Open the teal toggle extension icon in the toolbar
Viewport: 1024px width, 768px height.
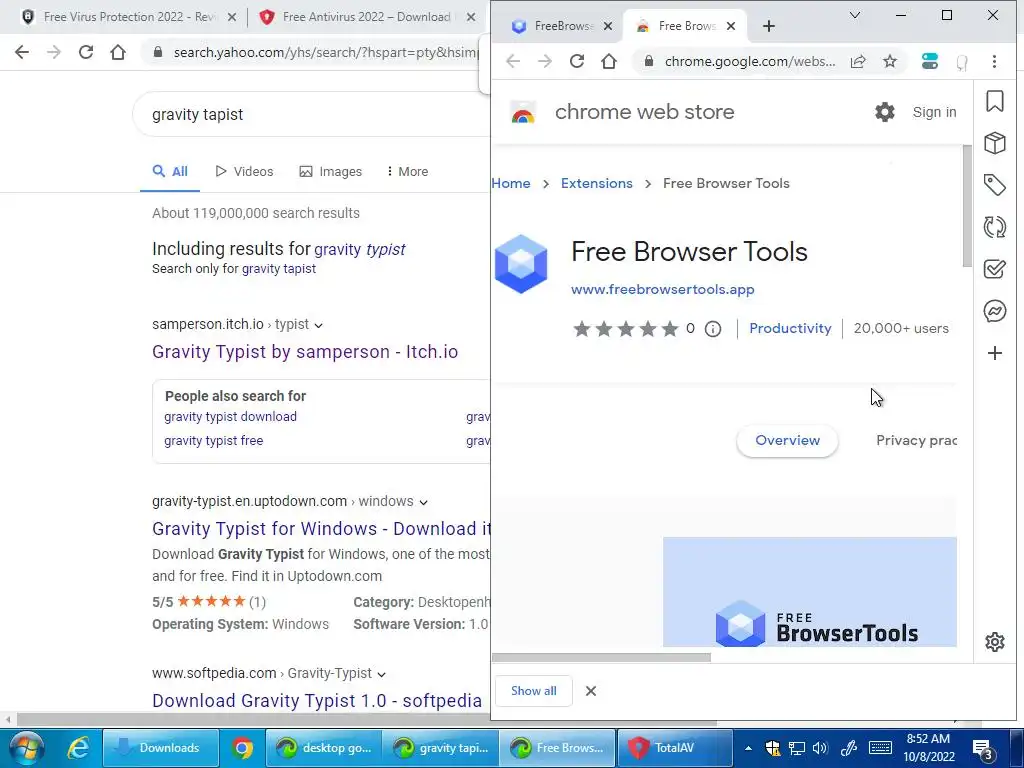(x=929, y=61)
